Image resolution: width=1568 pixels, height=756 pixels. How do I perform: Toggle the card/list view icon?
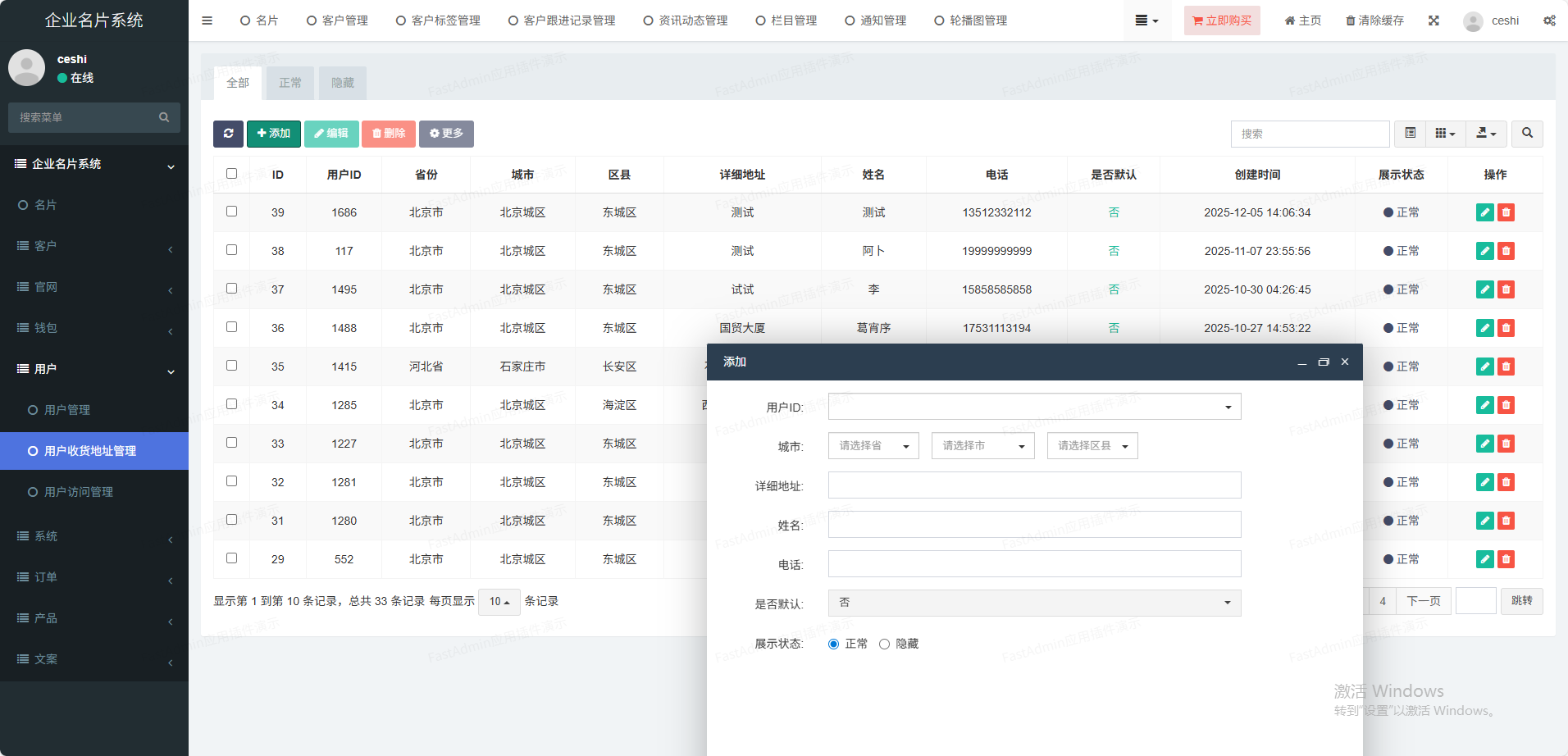click(1410, 134)
